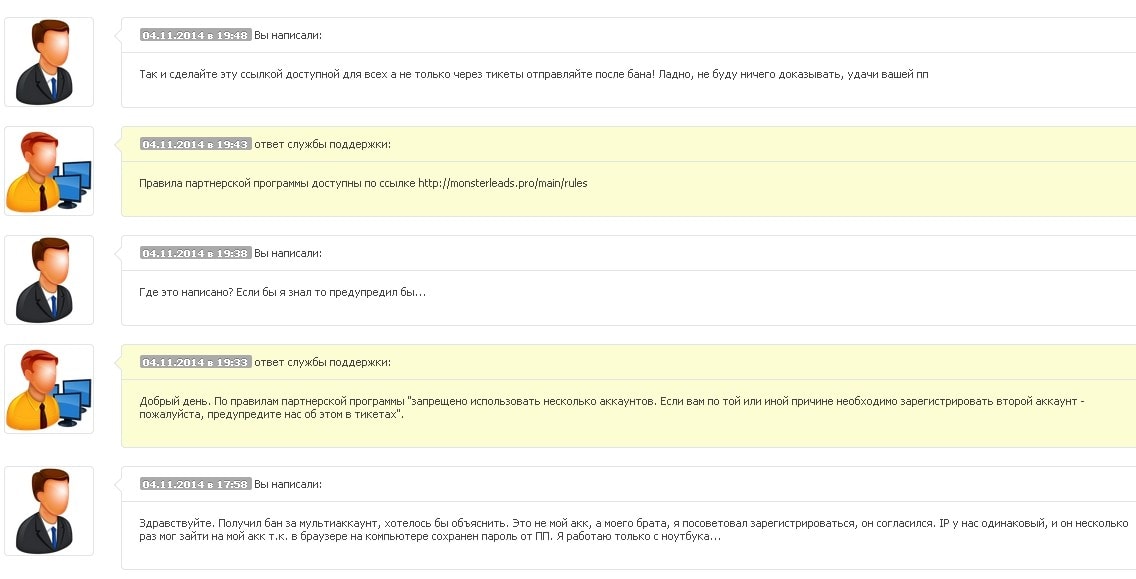Click the support reply starting "Добрый день"
The image size is (1136, 579).
(612, 408)
